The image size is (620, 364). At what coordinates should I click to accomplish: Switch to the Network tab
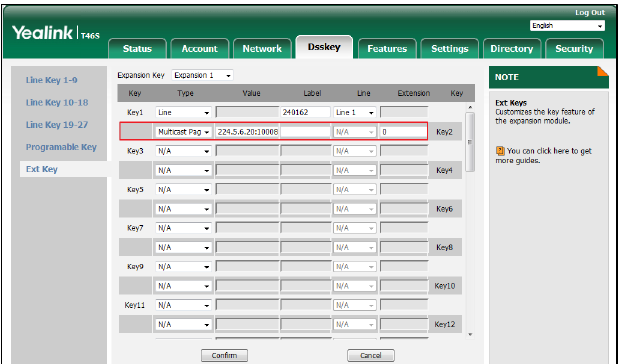pos(262,49)
